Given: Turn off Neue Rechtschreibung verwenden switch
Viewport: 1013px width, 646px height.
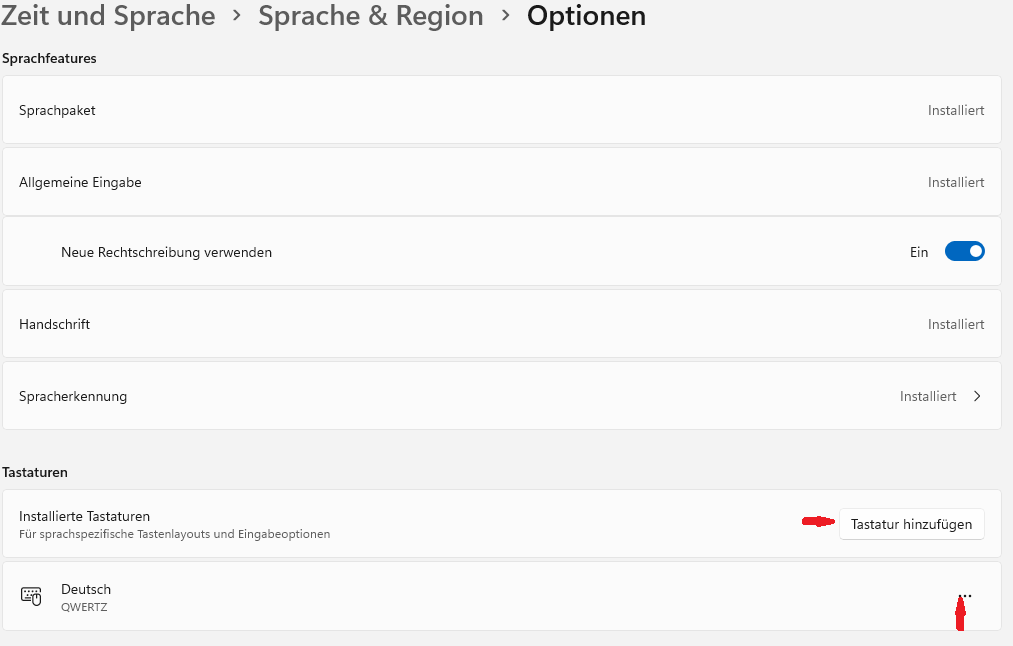Looking at the screenshot, I should click(x=965, y=251).
